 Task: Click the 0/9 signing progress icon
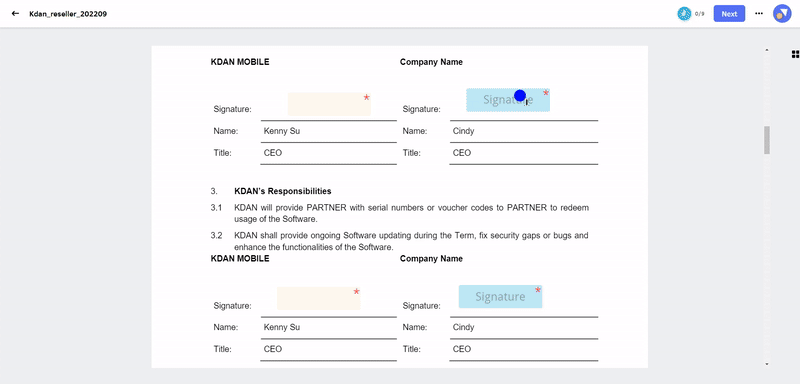click(x=684, y=14)
